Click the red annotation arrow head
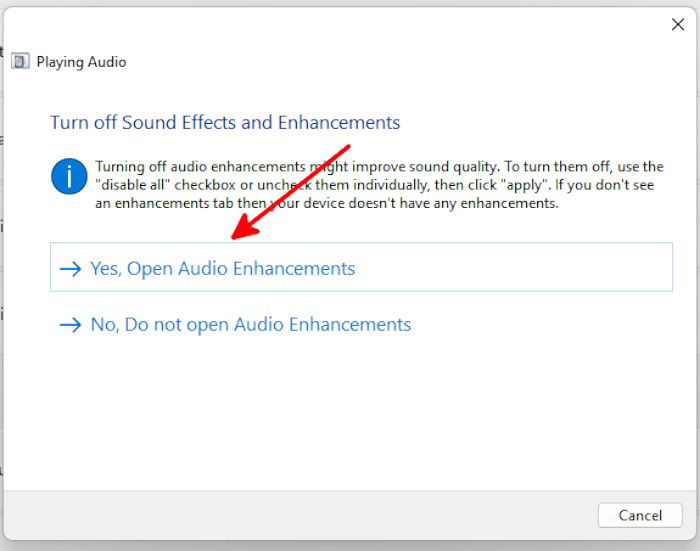Viewport: 700px width, 551px height. 244,229
